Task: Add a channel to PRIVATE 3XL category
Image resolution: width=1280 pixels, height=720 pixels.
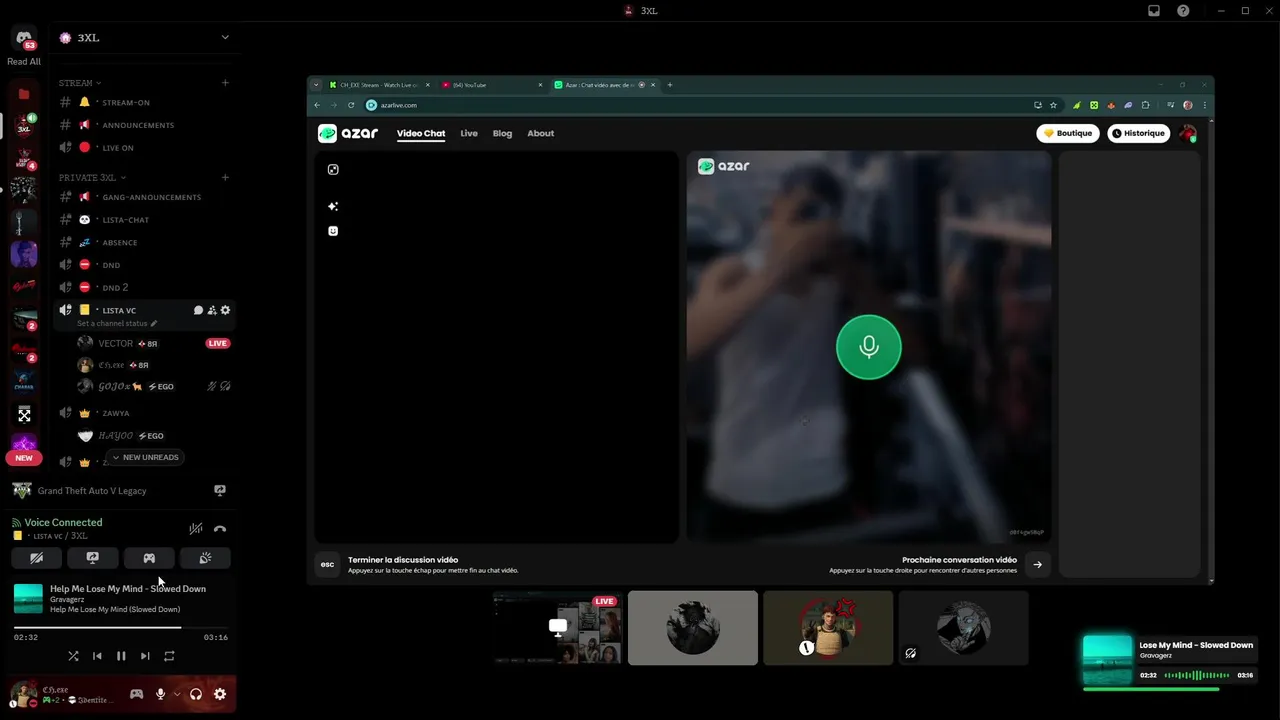Action: [x=225, y=178]
